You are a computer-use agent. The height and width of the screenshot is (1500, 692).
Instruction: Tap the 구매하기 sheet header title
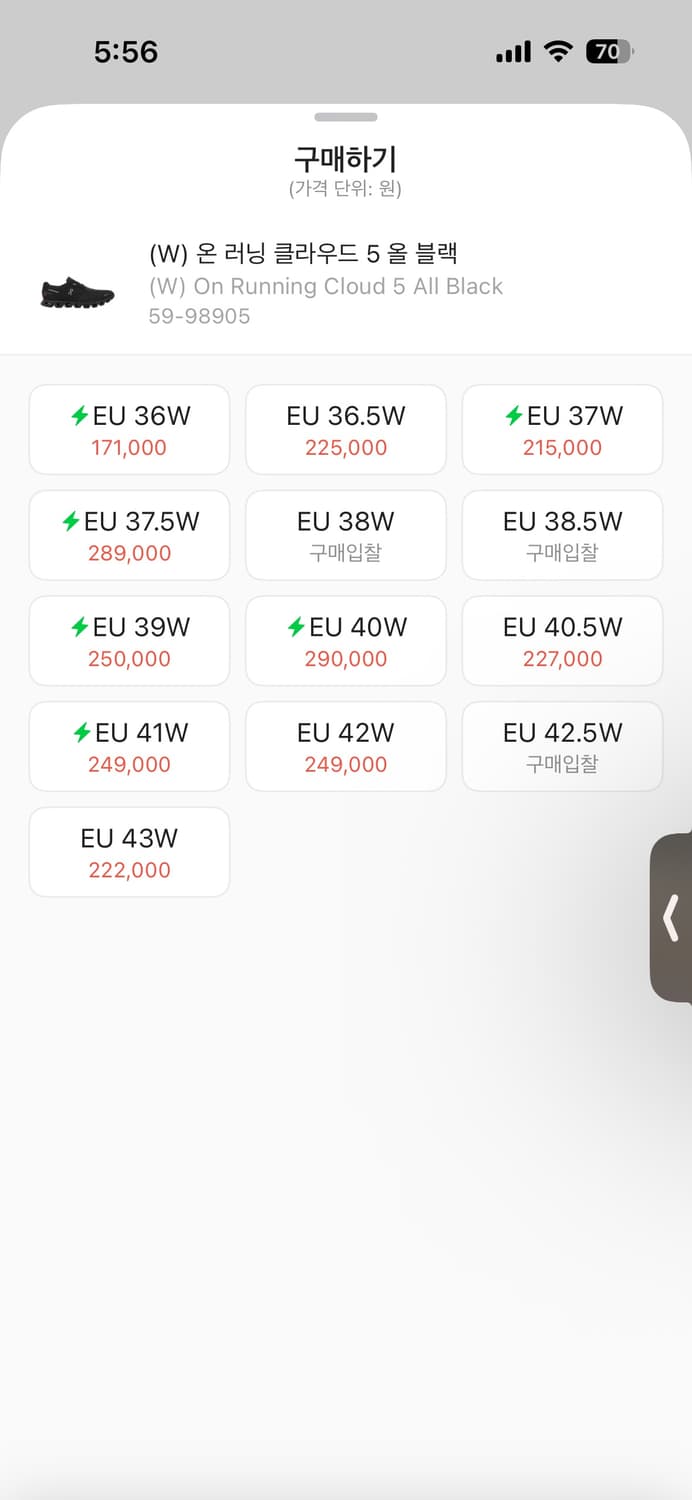346,159
